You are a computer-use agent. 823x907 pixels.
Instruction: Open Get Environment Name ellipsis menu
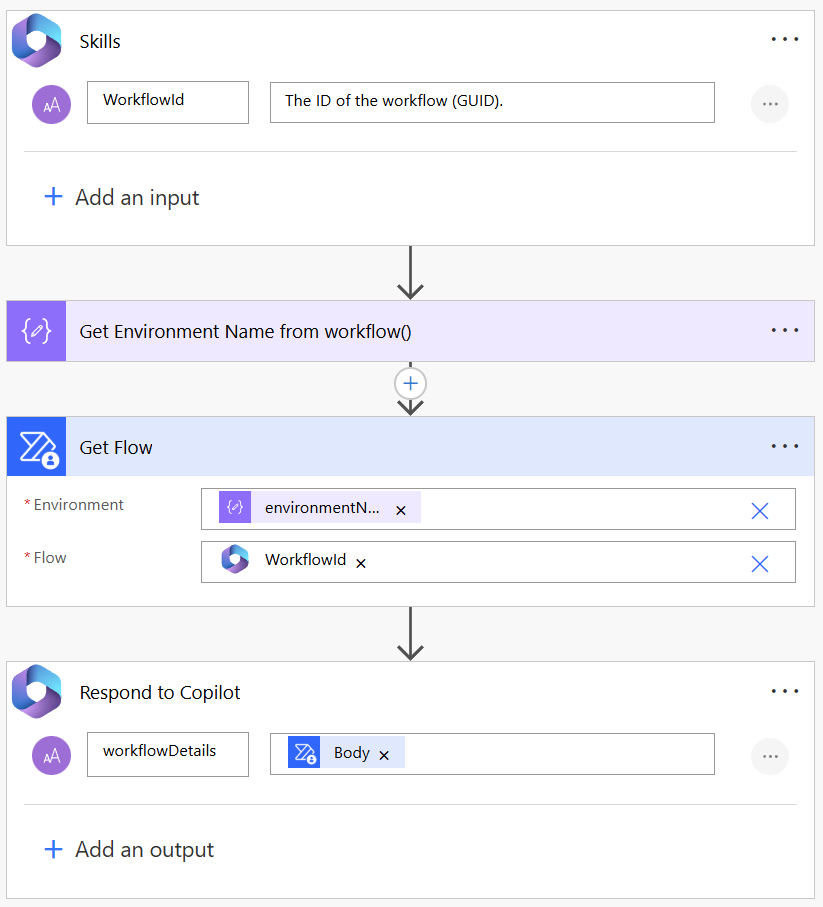point(784,331)
